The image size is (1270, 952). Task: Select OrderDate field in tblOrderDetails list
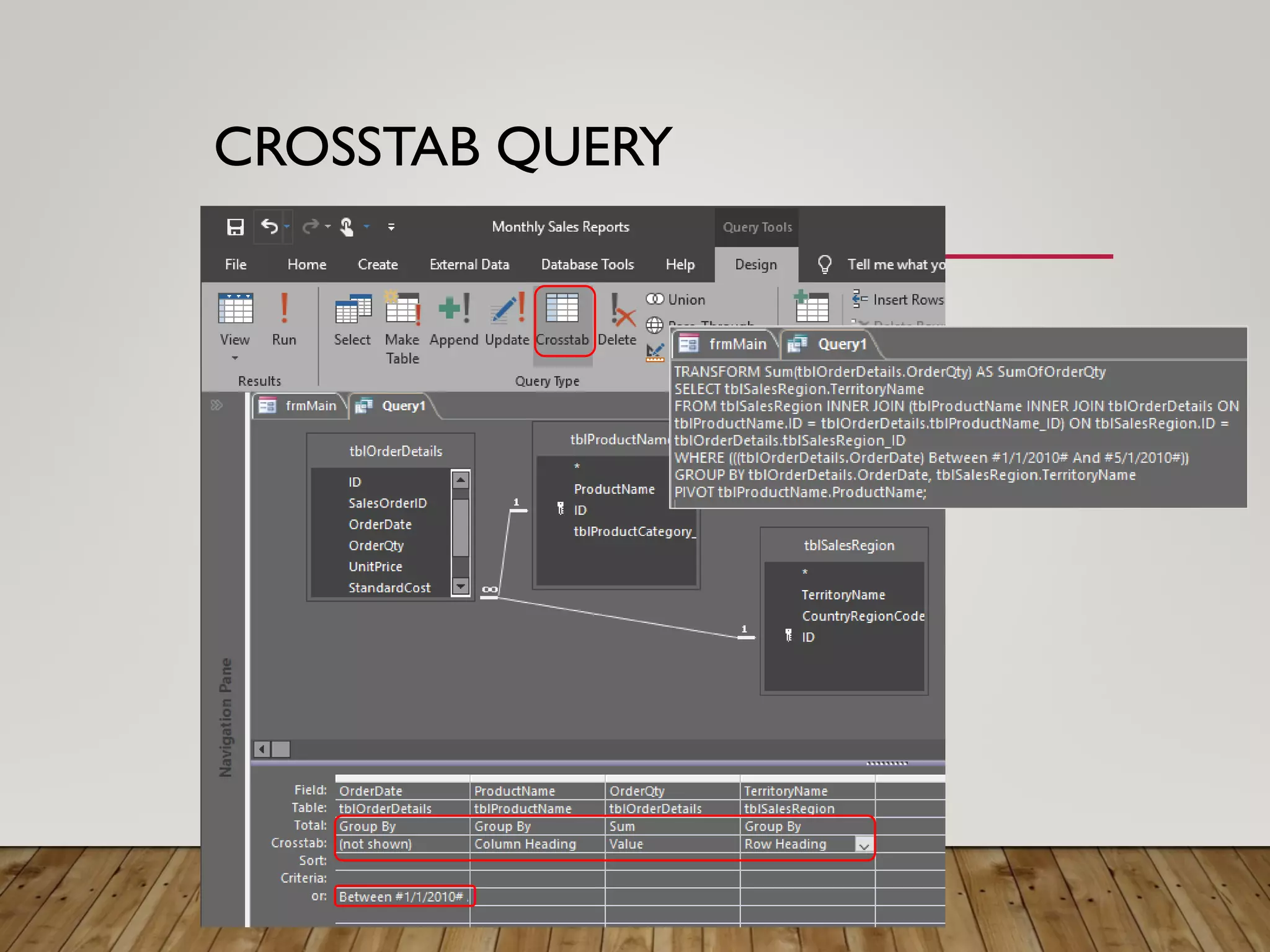[380, 524]
